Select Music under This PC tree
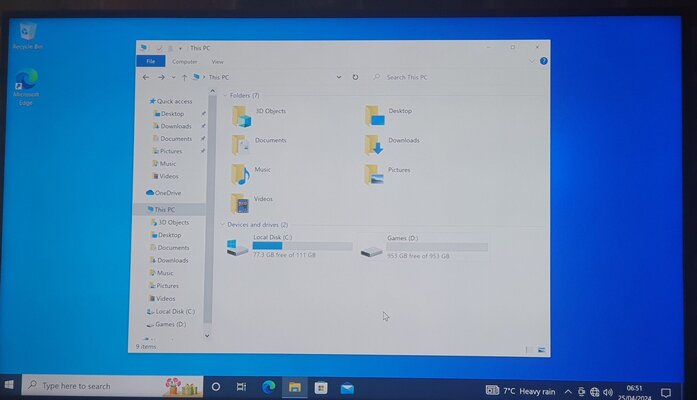697x400 pixels. click(162, 273)
